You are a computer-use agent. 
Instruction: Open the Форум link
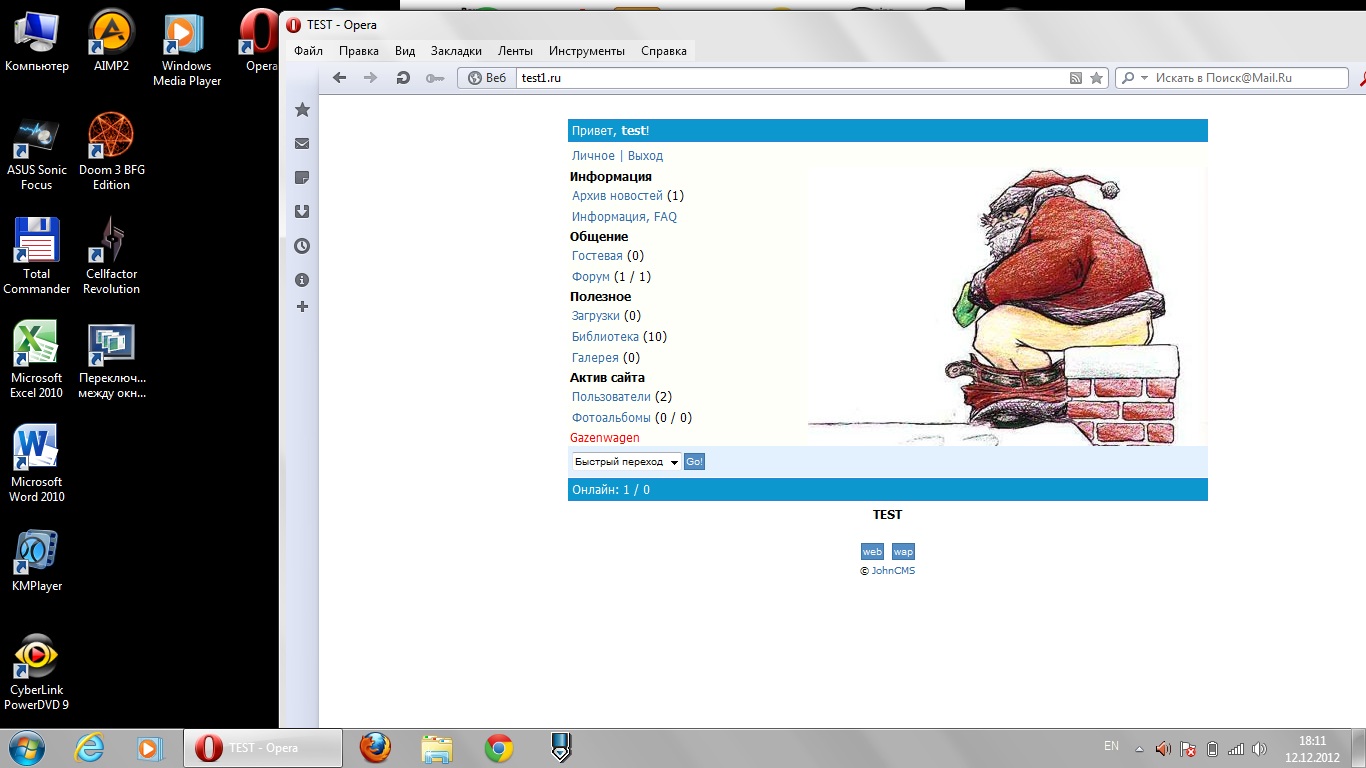(591, 277)
